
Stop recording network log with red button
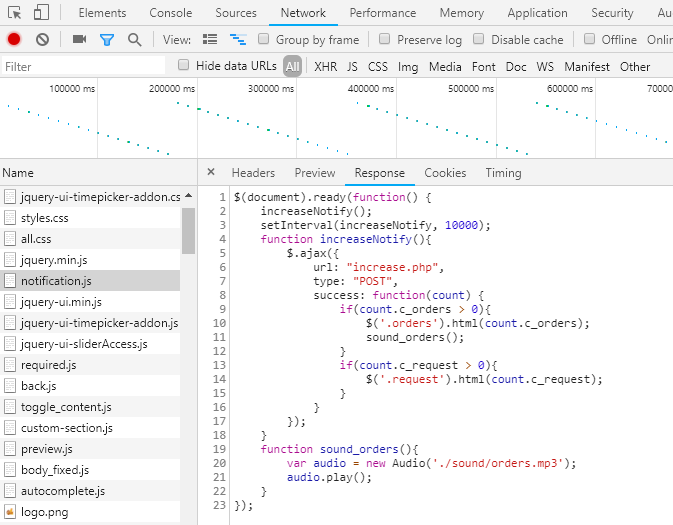[x=14, y=39]
